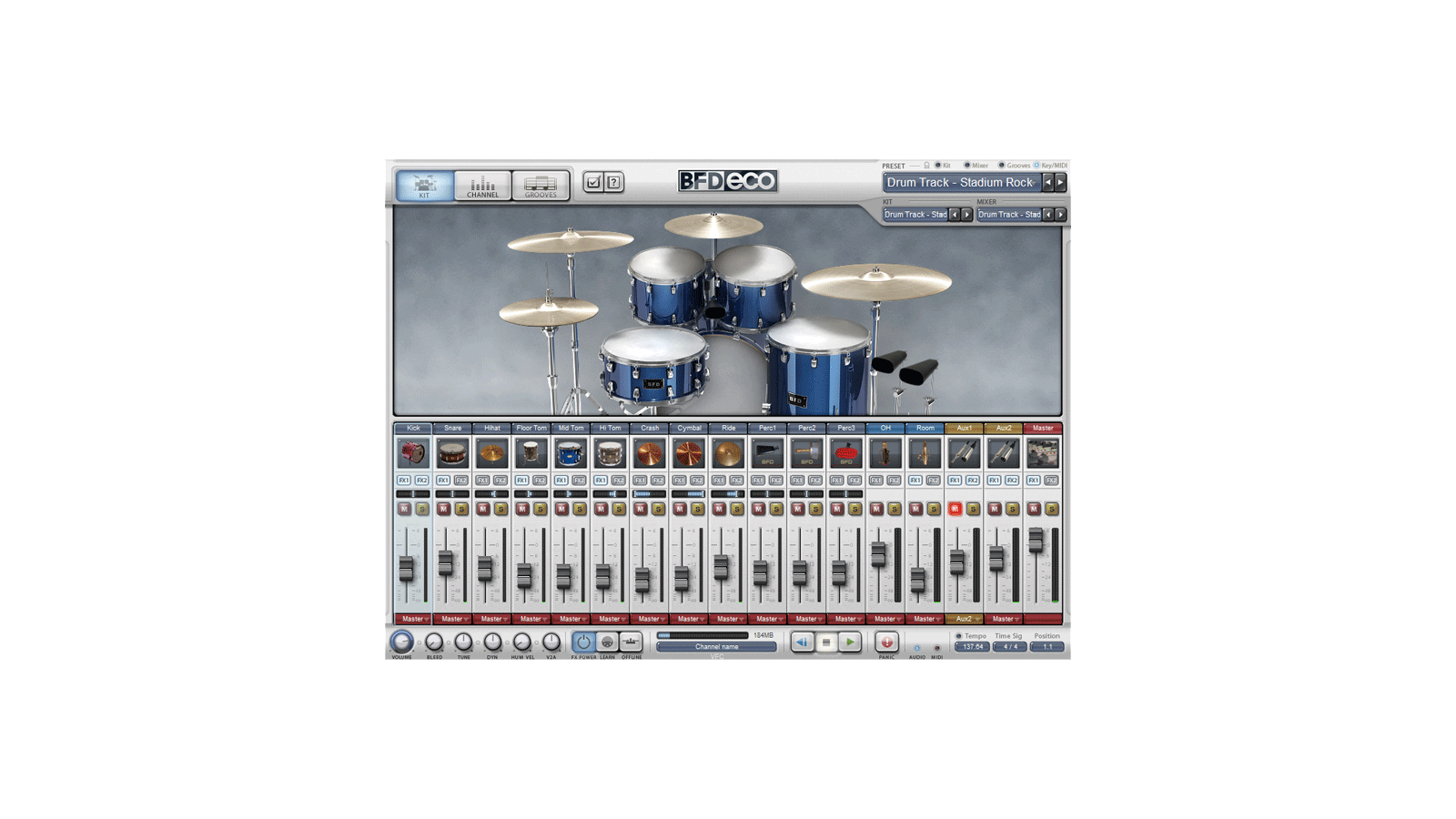Click the preset lock icon
The image size is (1456, 819).
click(926, 166)
